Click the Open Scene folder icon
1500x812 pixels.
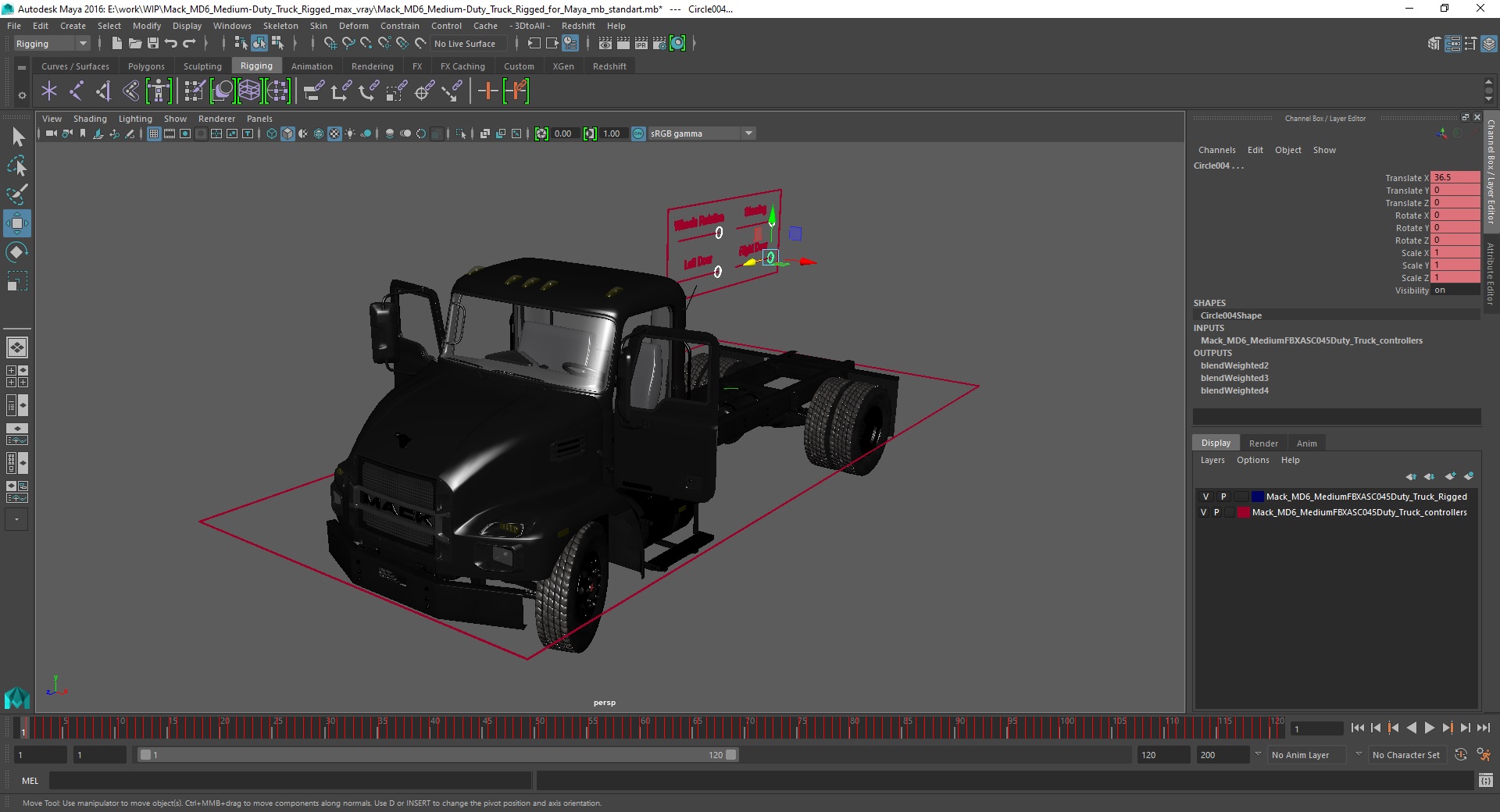click(134, 44)
